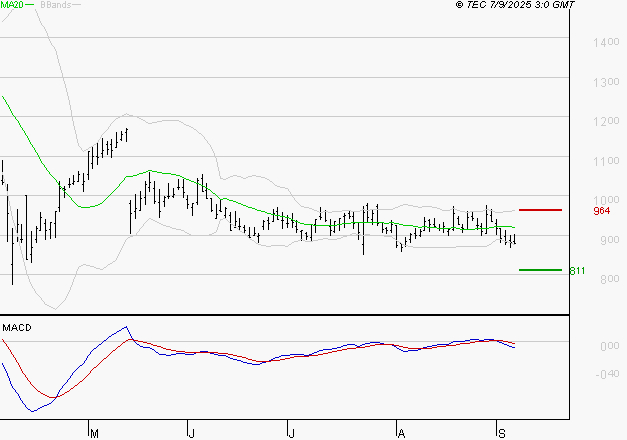The image size is (627, 440).
Task: Select the red 964 resistance value
Action: [x=601, y=212]
